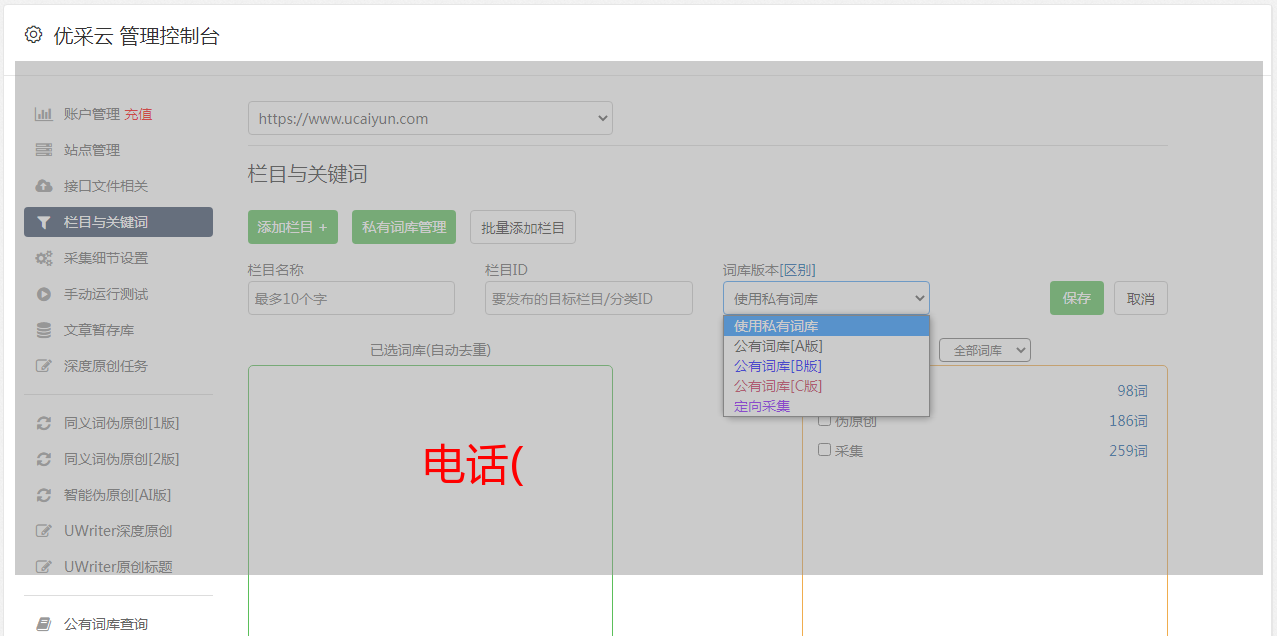Click the refresh icon for 同义词伪原创[2版]
This screenshot has width=1277, height=636.
click(x=43, y=459)
